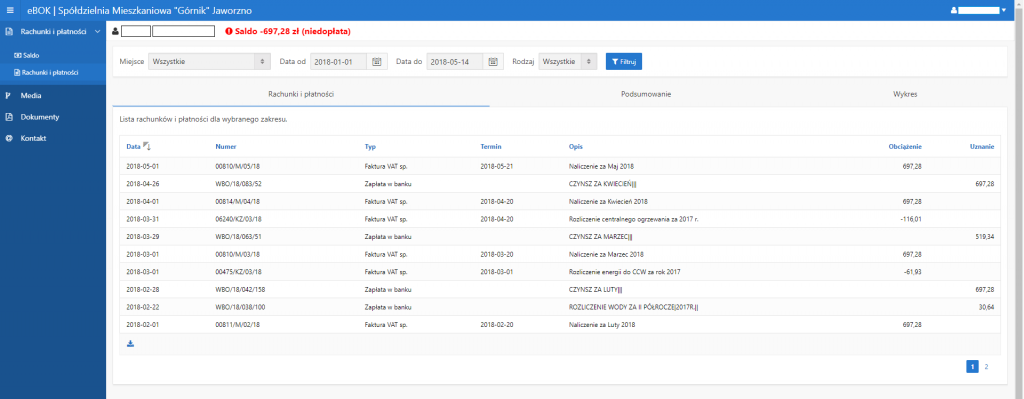
Task: Go to page 2 of results
Action: point(986,367)
